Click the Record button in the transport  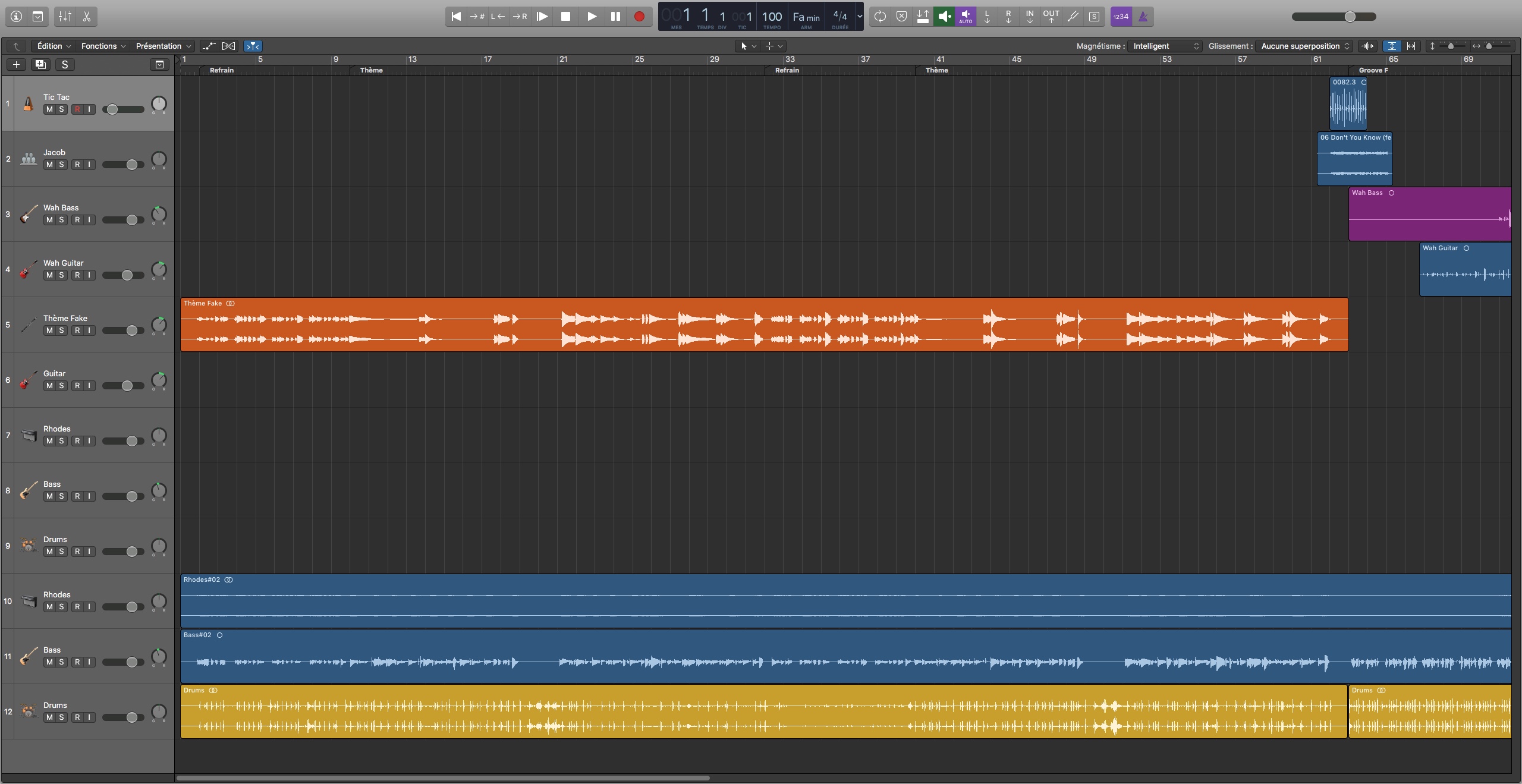pos(639,17)
